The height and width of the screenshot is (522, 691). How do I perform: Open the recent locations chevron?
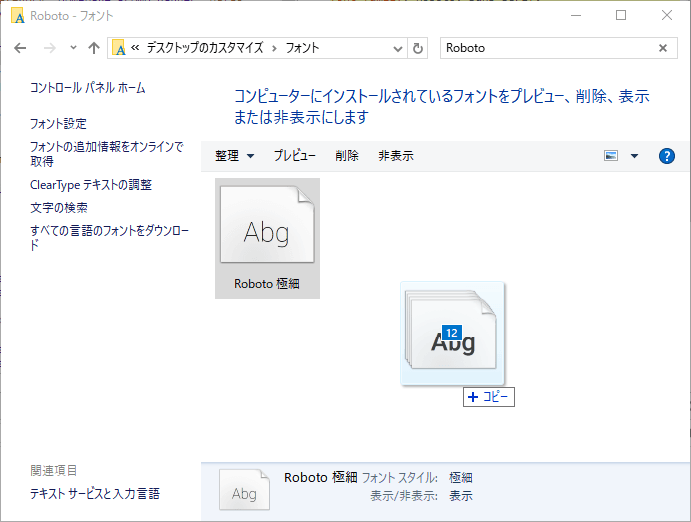pos(73,48)
